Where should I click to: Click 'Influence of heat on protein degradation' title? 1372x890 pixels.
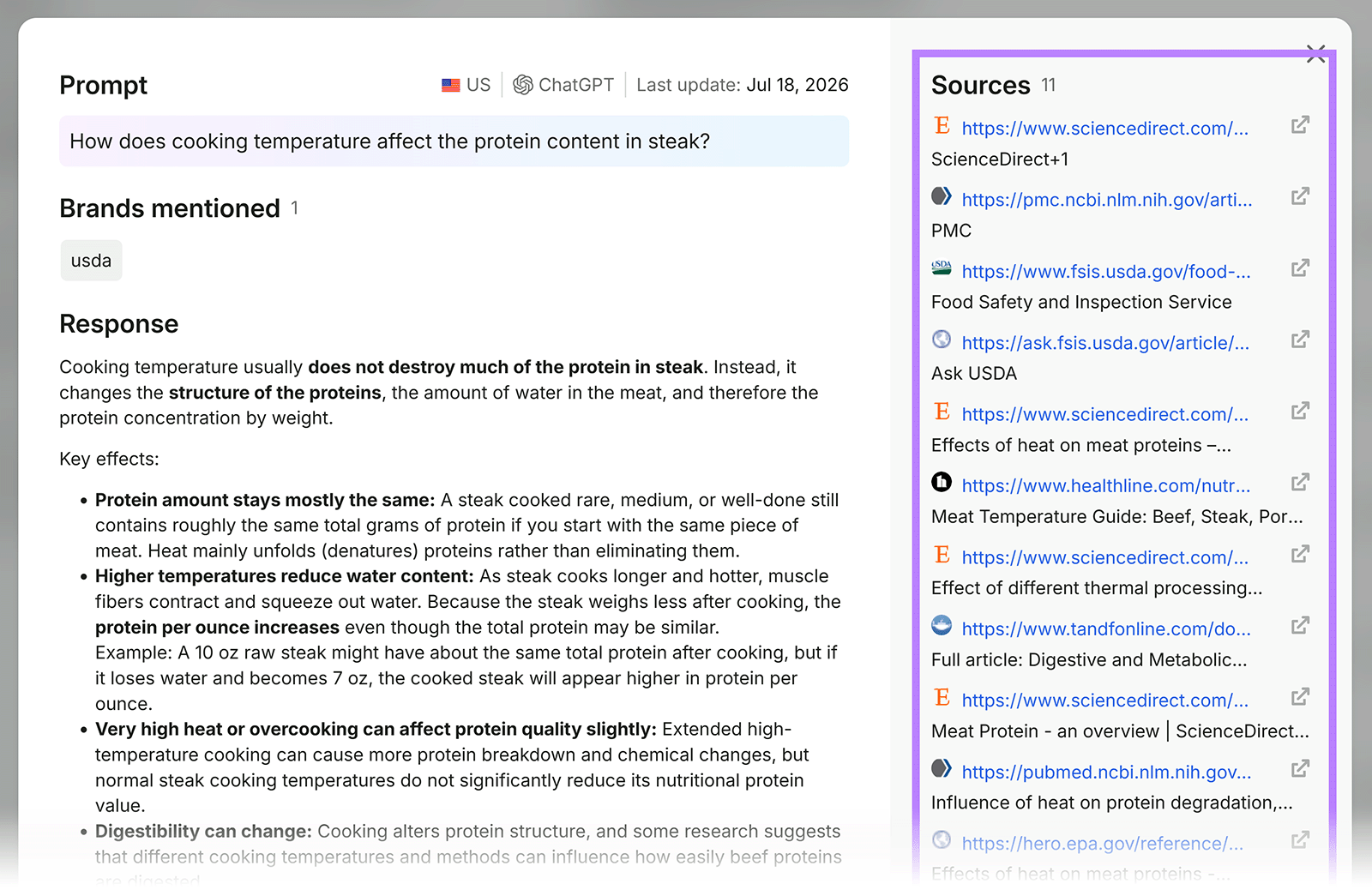[1111, 803]
